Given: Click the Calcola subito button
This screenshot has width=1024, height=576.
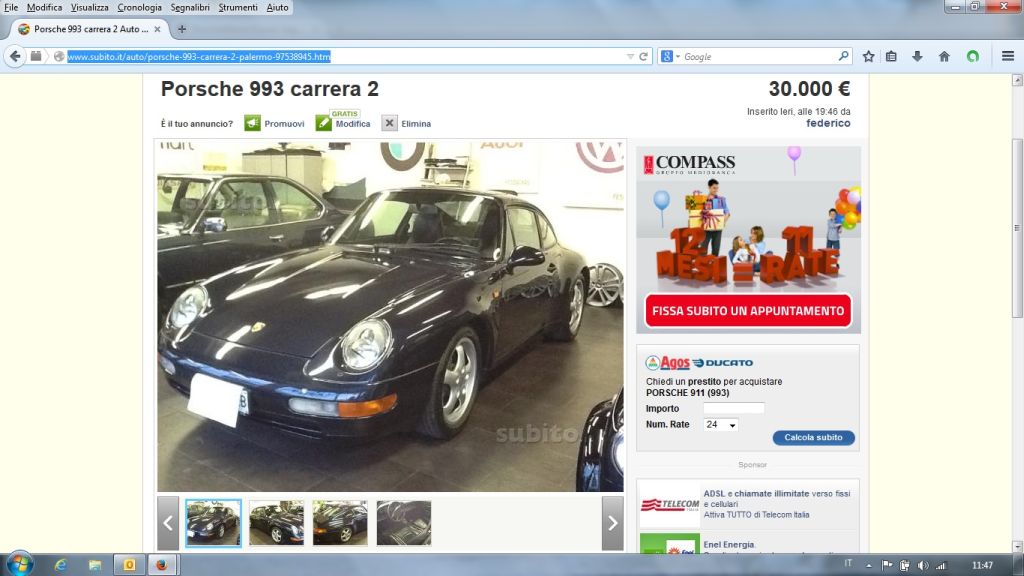Looking at the screenshot, I should (813, 438).
